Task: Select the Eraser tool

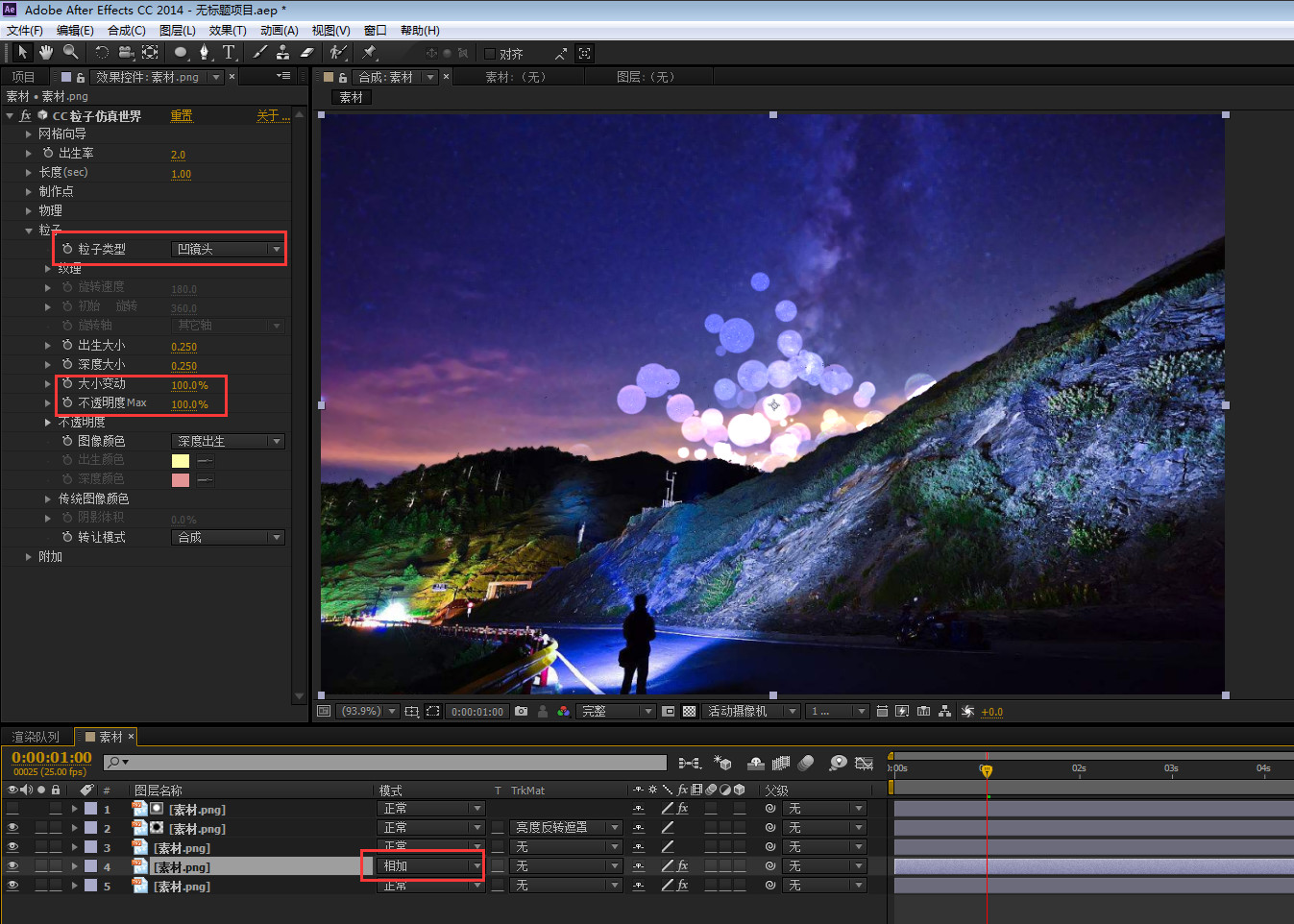Action: coord(307,52)
